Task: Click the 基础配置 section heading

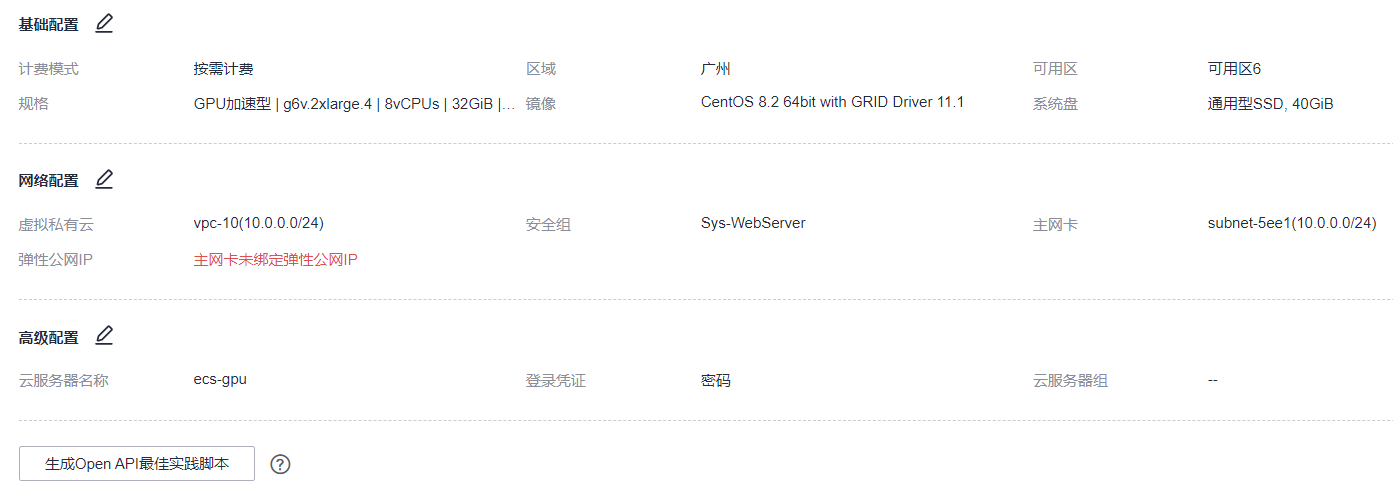Action: (48, 25)
